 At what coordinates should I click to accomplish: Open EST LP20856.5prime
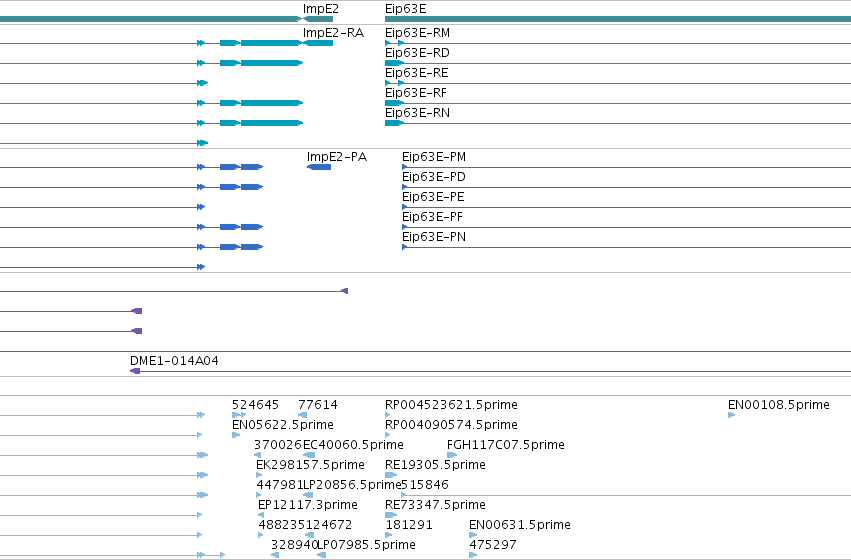[x=352, y=486]
